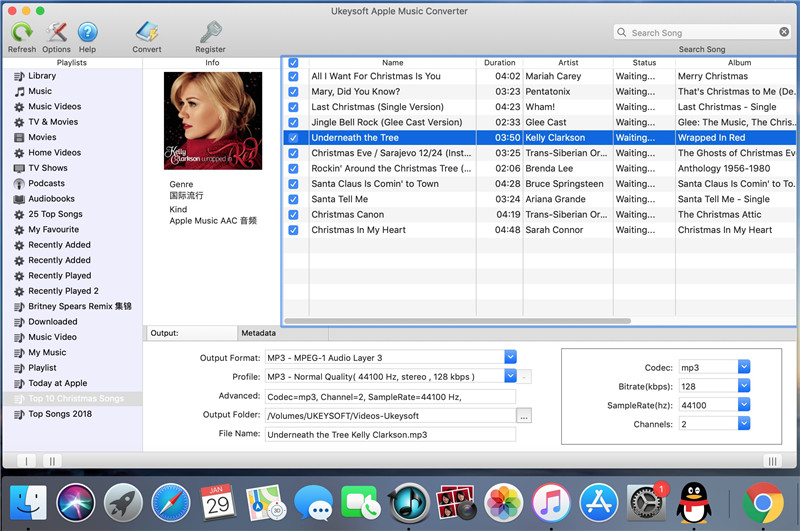Switch to the Metadata tab
This screenshot has width=800, height=531.
coord(283,333)
